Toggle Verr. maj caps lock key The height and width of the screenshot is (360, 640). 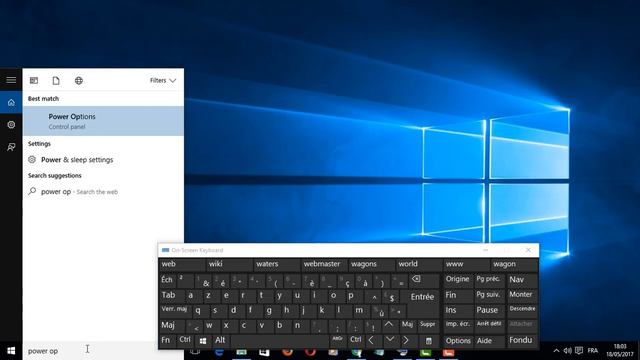pos(174,310)
